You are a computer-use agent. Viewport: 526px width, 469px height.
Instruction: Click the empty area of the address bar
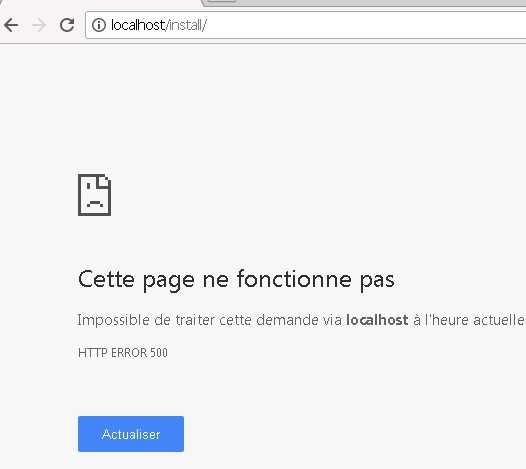point(366,25)
